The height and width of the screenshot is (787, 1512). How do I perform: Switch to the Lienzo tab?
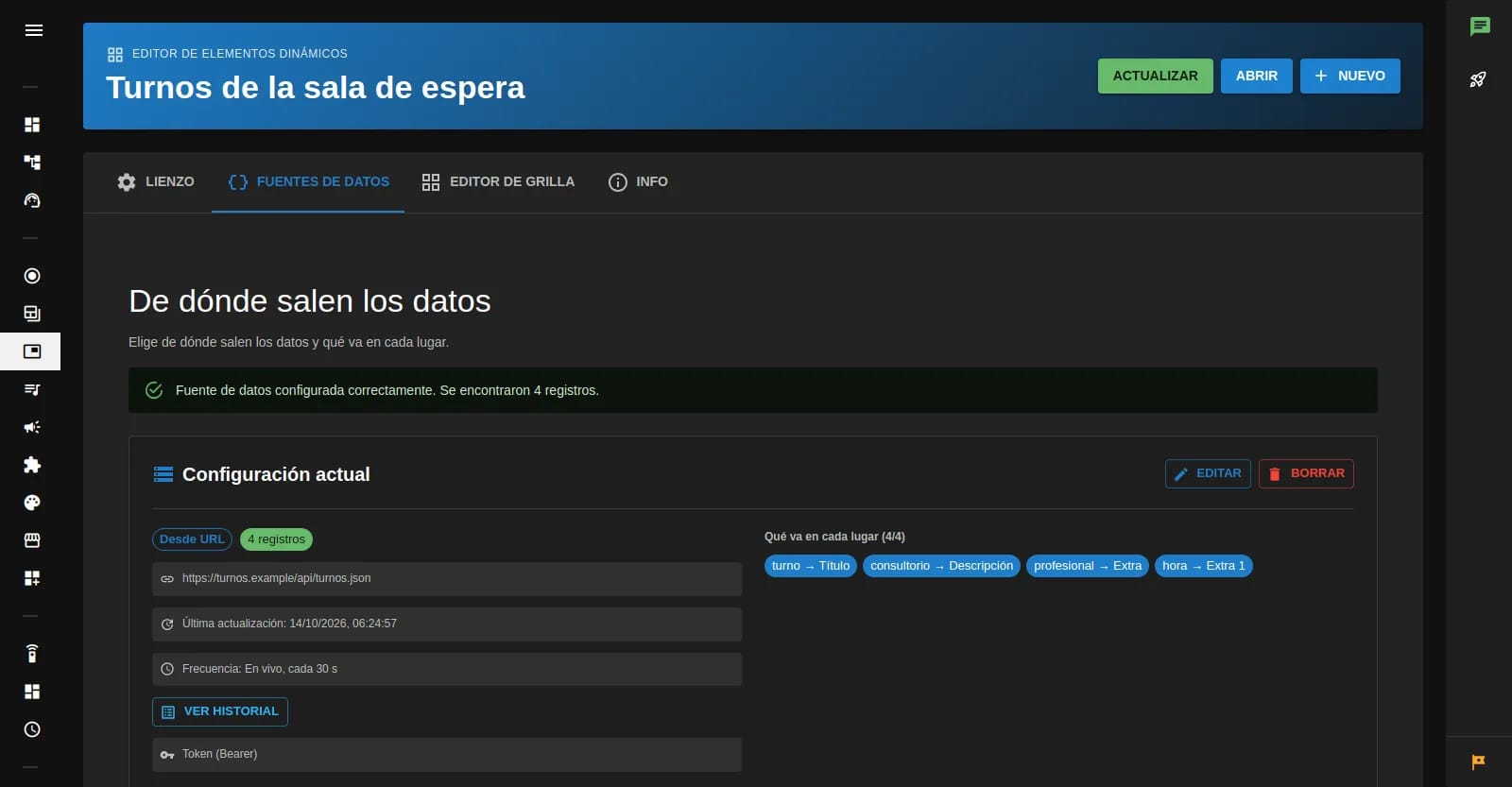156,182
